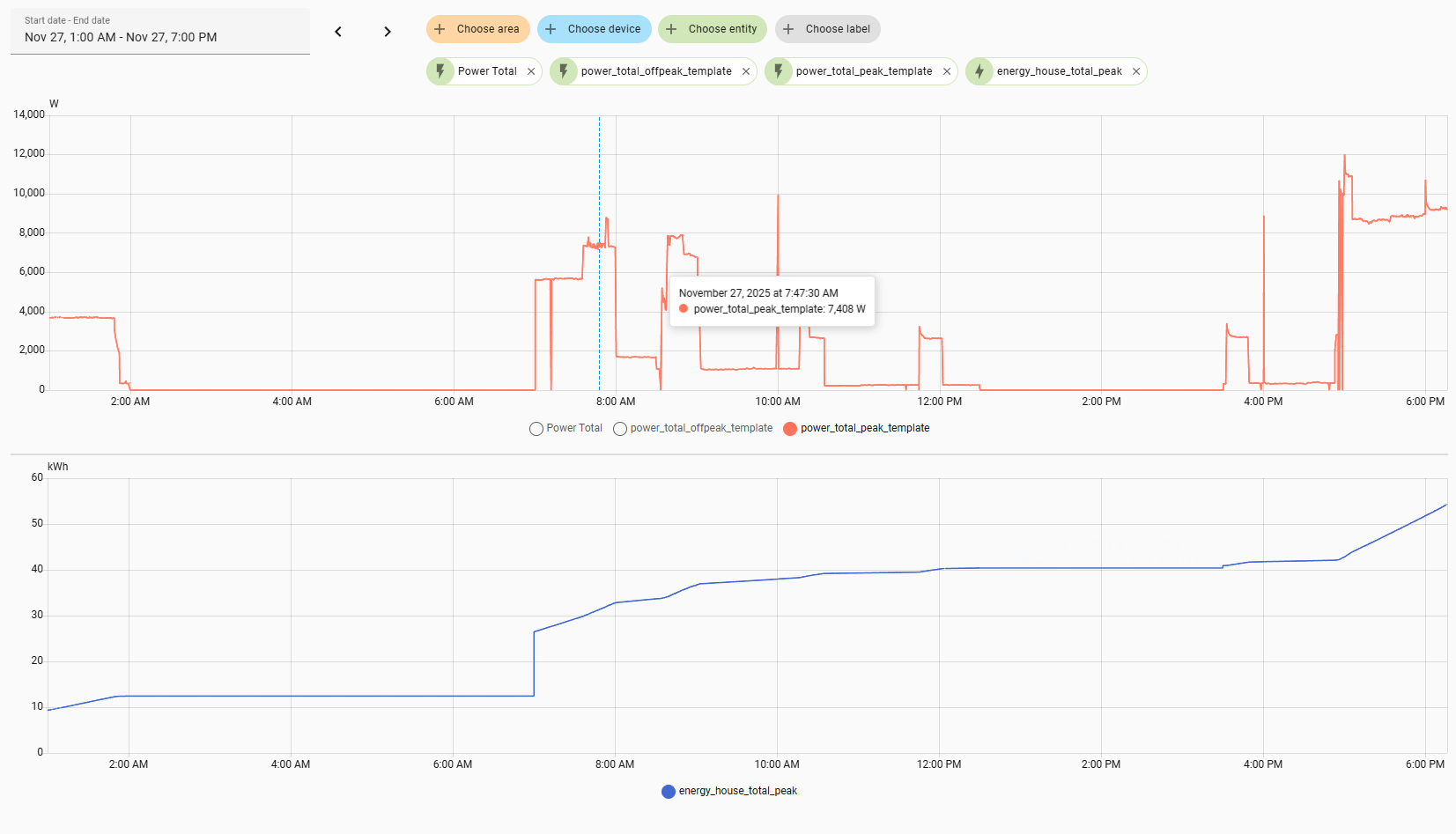
Task: Go to next time range arrow
Action: click(x=388, y=32)
